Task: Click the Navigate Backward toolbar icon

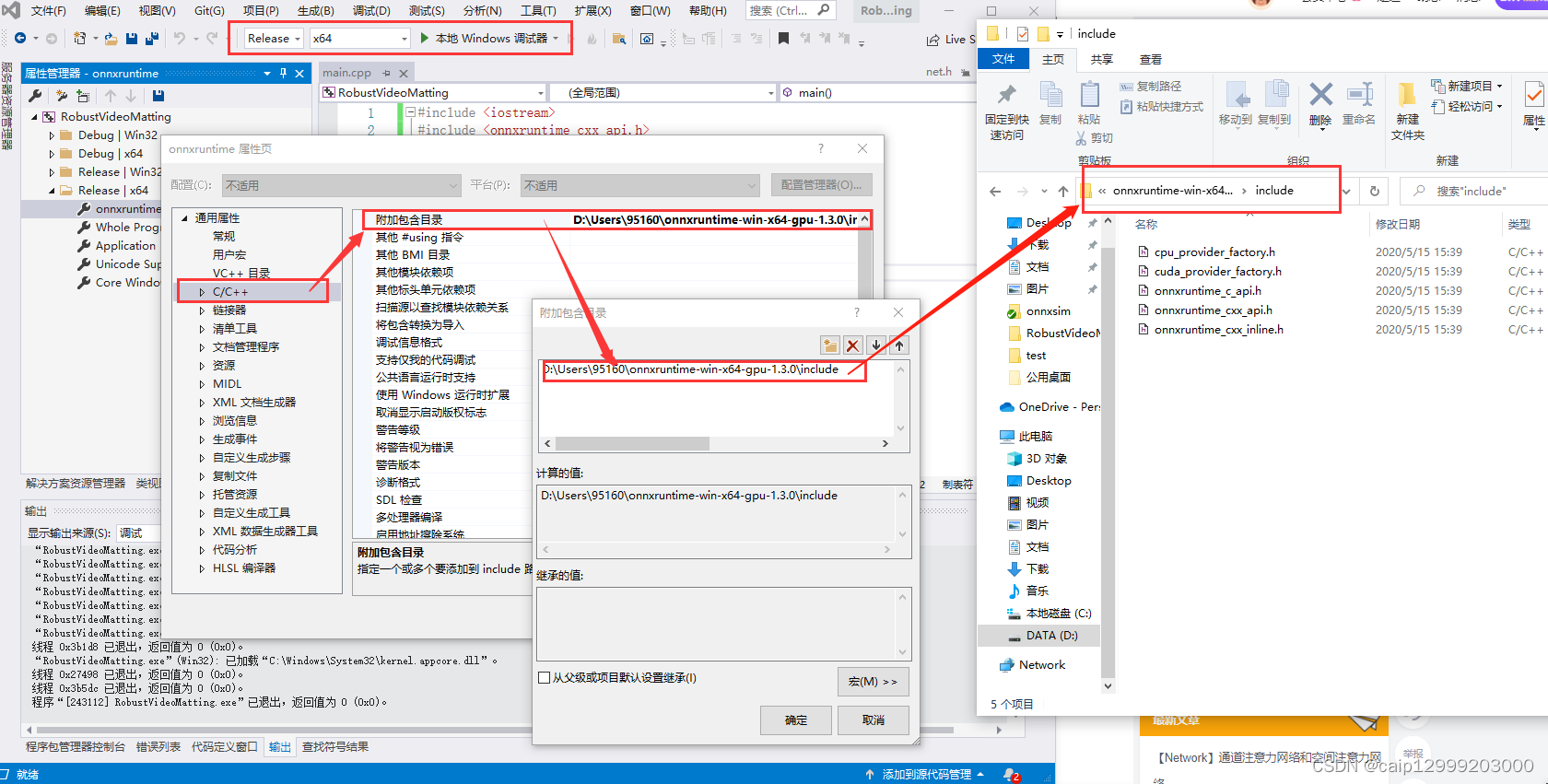Action: click(20, 39)
